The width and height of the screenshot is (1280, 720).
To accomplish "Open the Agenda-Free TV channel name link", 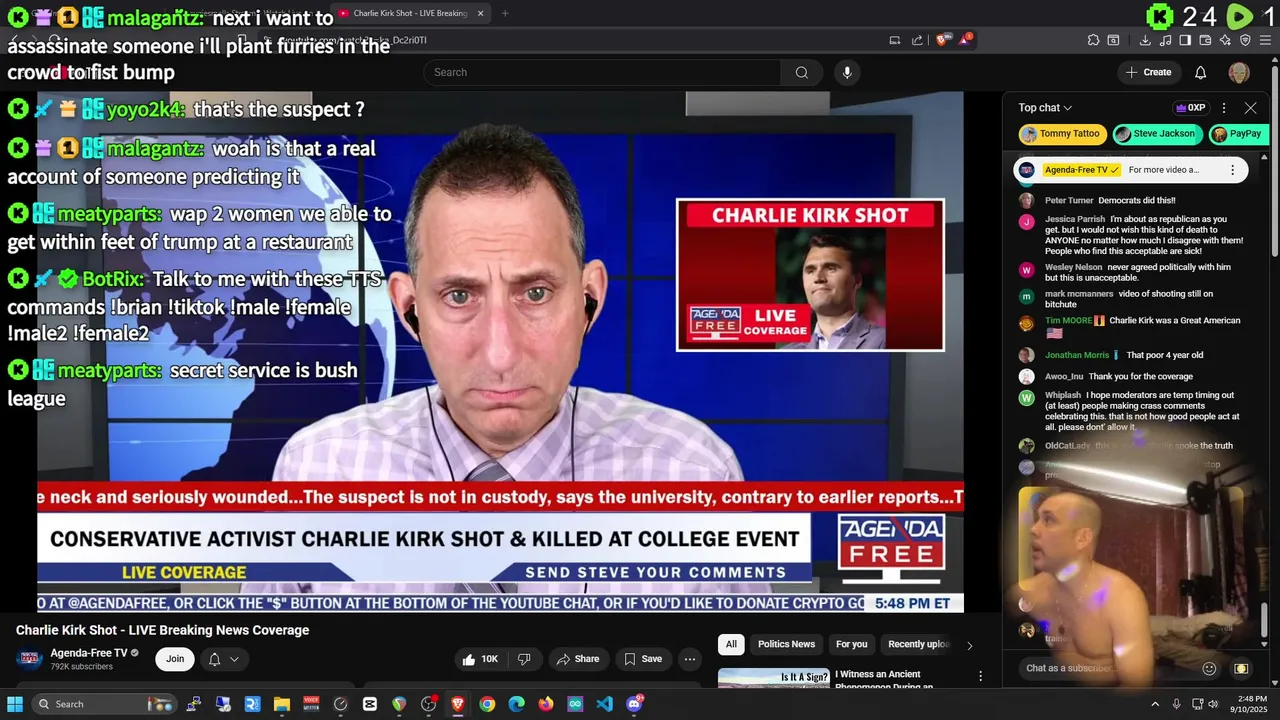I will pyautogui.click(x=89, y=653).
